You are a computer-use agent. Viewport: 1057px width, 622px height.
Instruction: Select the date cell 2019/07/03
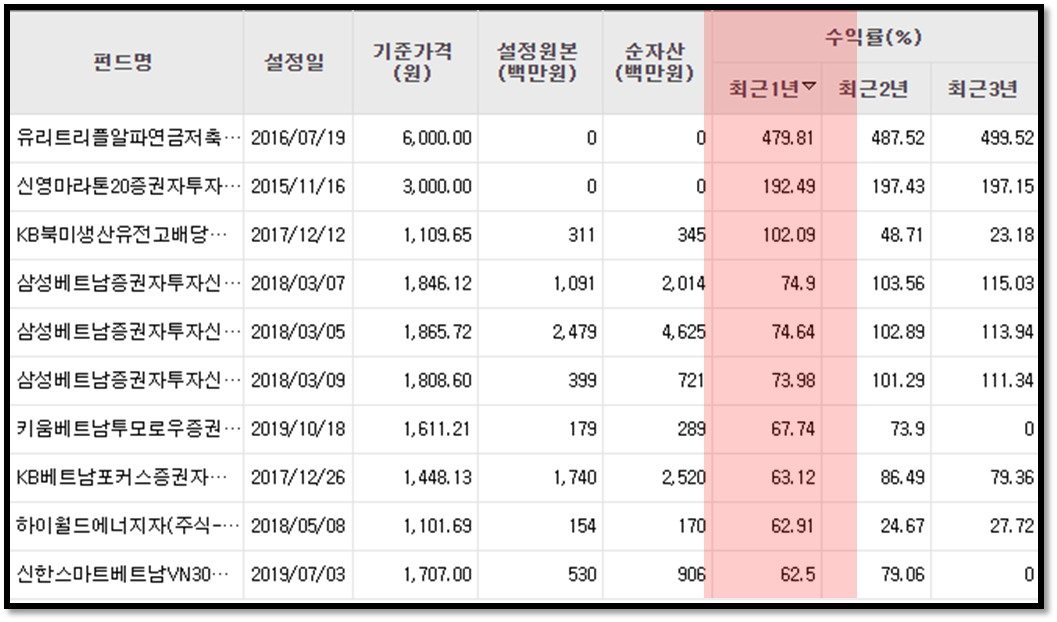pyautogui.click(x=298, y=575)
